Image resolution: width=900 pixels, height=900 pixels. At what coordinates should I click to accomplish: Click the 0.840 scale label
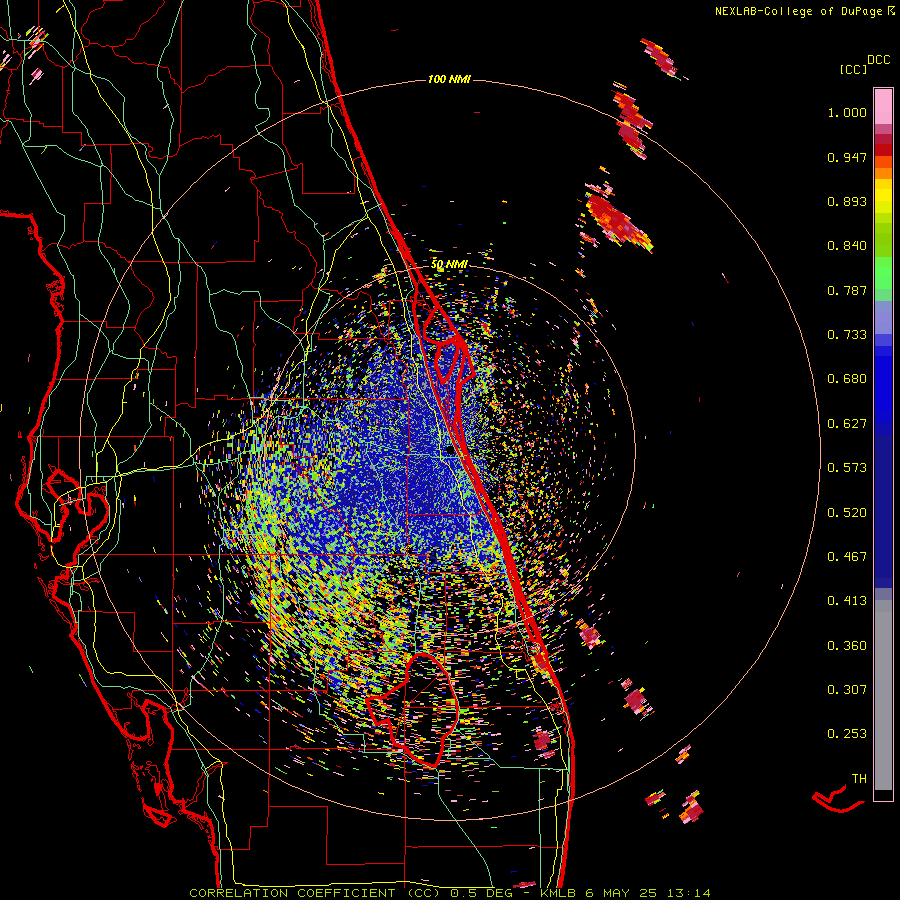click(x=847, y=246)
